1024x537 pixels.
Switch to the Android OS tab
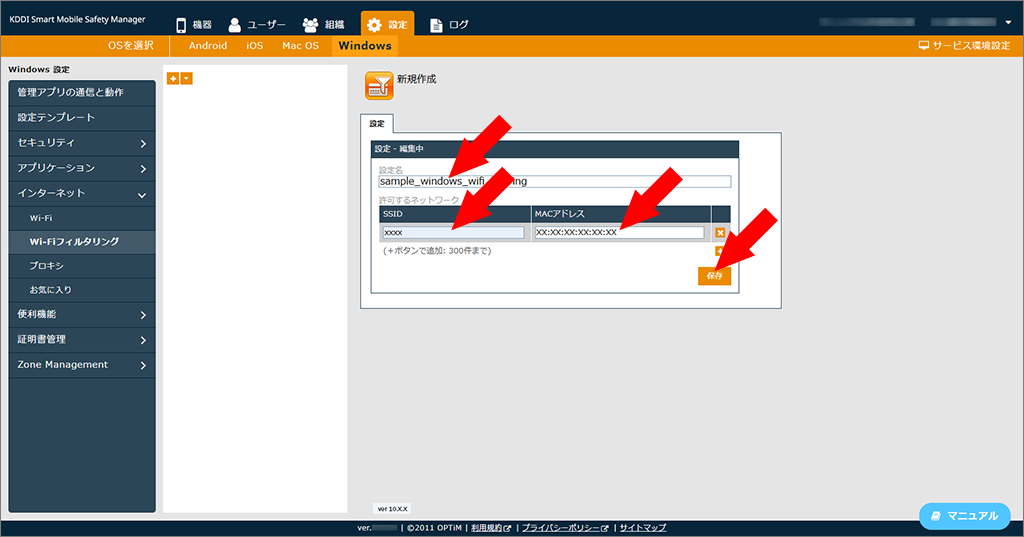pyautogui.click(x=208, y=46)
